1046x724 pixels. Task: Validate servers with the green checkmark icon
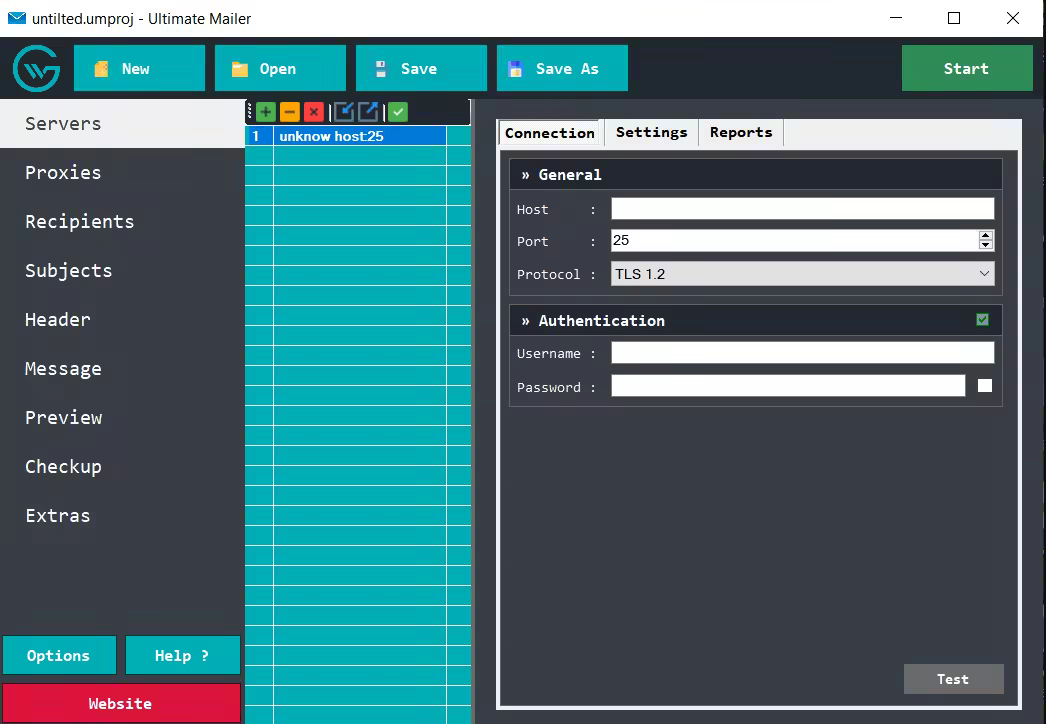click(397, 111)
